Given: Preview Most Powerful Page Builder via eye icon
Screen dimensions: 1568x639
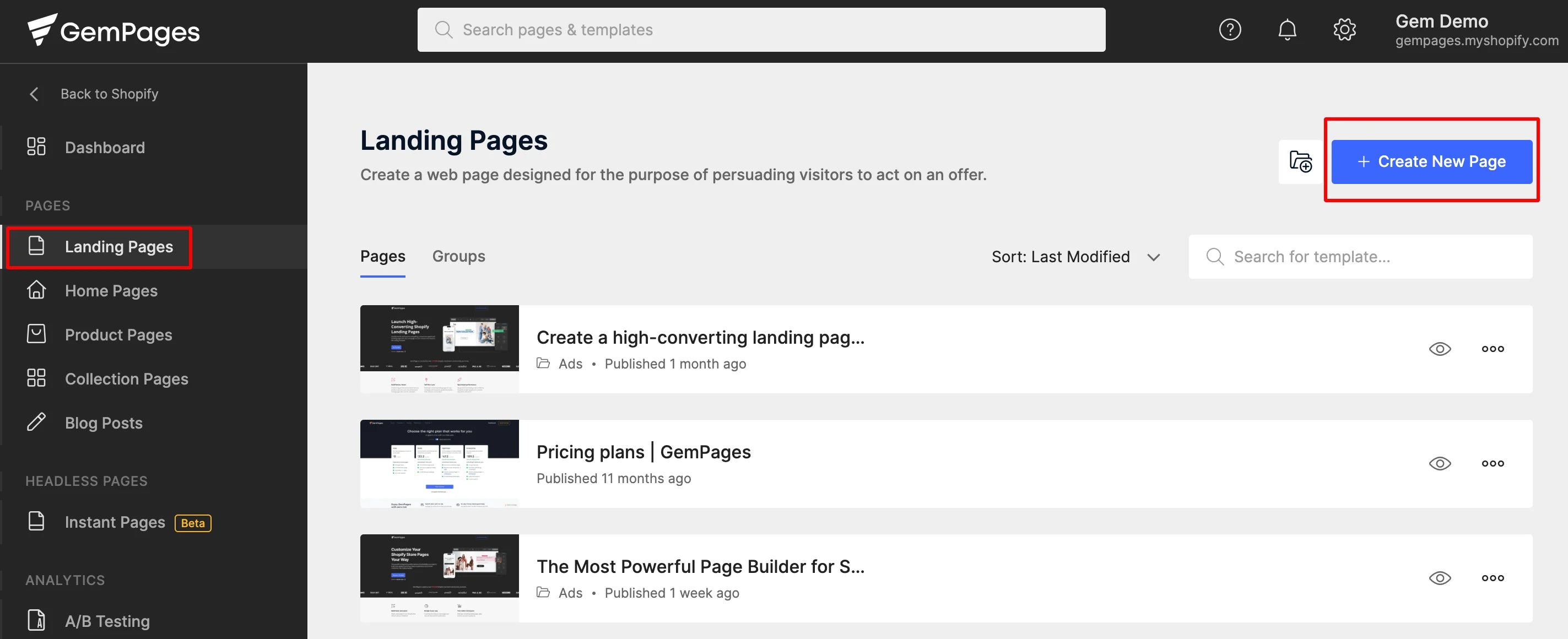Looking at the screenshot, I should 1440,577.
